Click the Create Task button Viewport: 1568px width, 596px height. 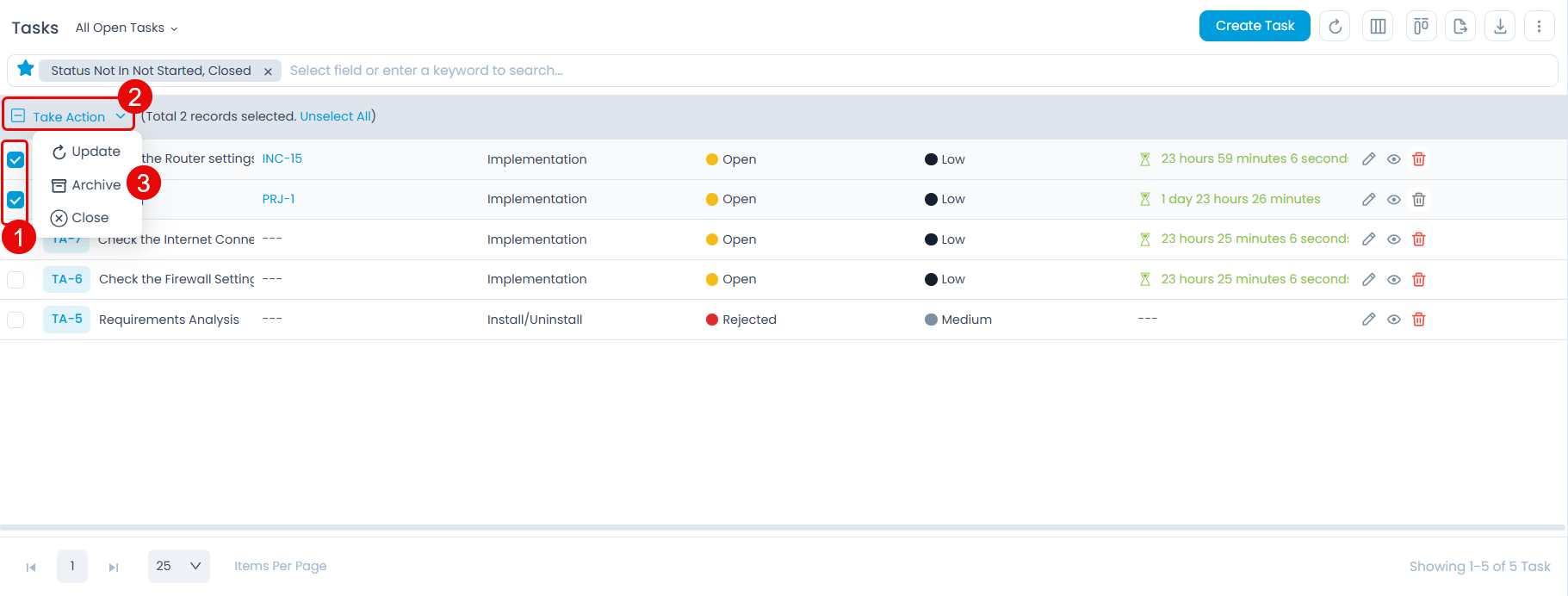[x=1254, y=26]
